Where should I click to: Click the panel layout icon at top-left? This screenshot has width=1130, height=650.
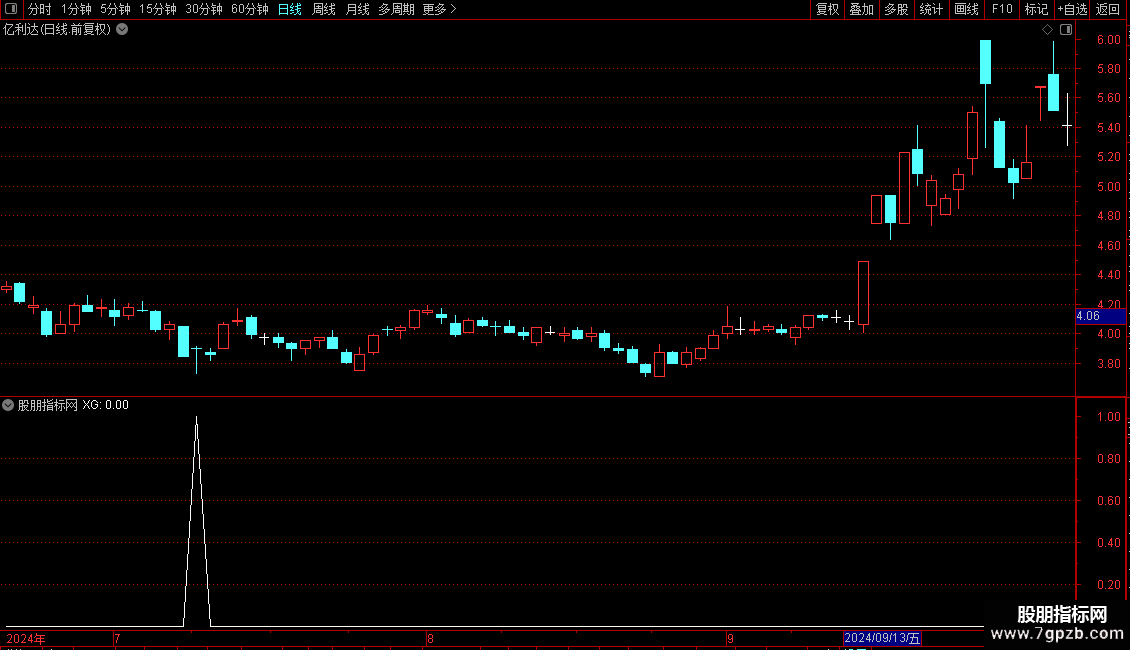coord(11,9)
